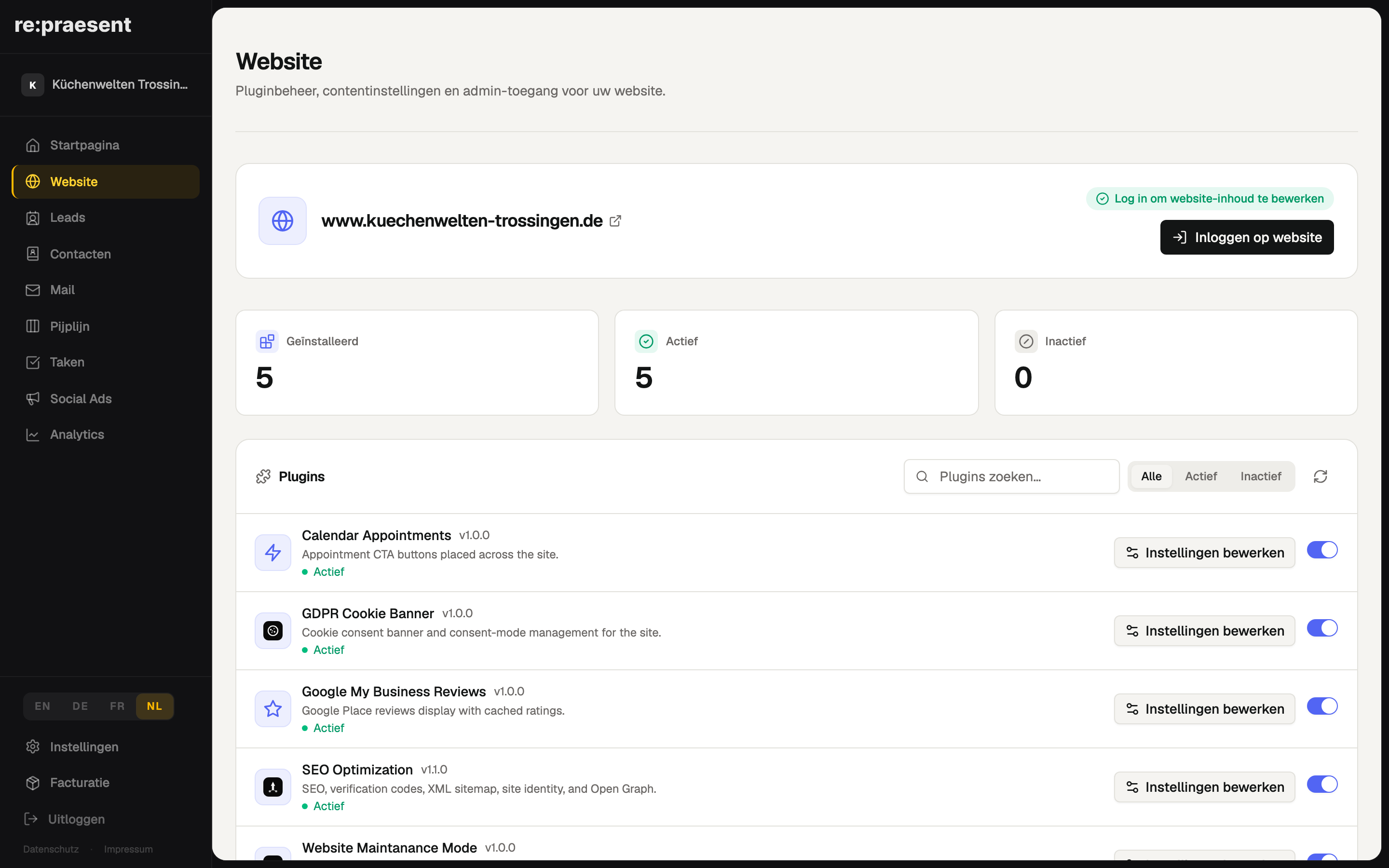Screen dimensions: 1389x868
Task: Switch language to FR
Action: (117, 706)
